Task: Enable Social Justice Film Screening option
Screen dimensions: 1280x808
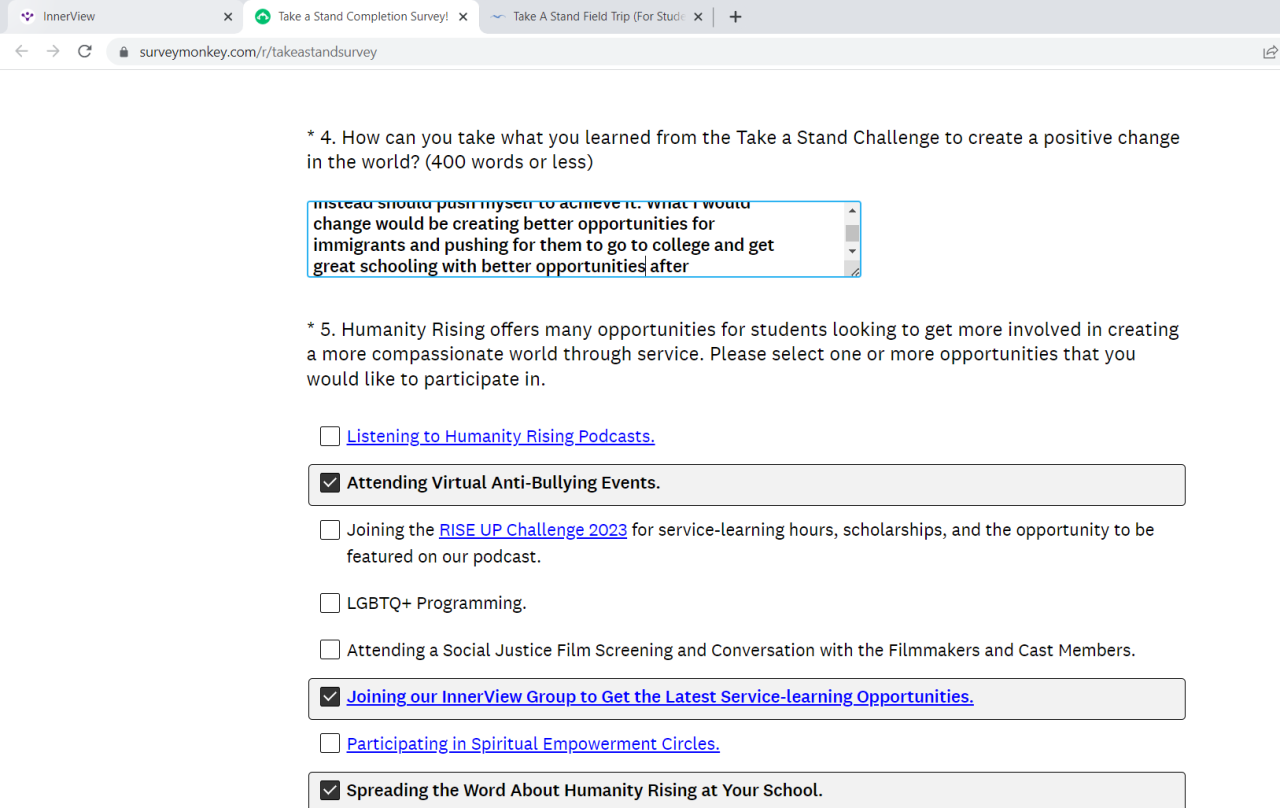Action: click(x=330, y=650)
